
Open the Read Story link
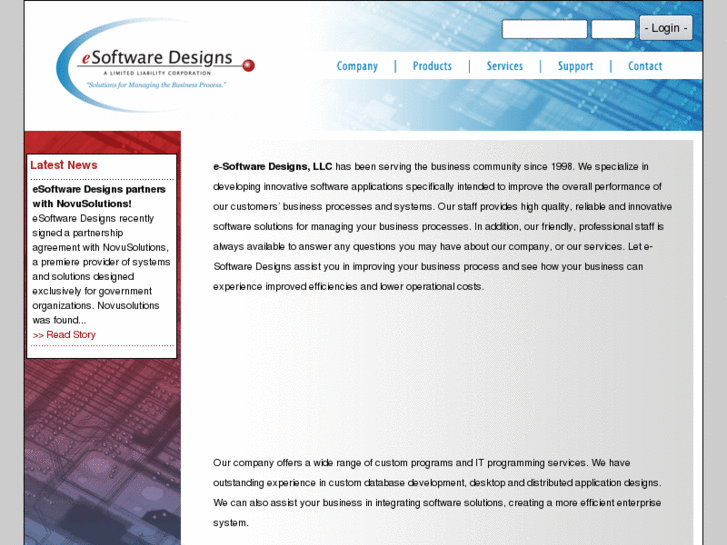[x=64, y=335]
